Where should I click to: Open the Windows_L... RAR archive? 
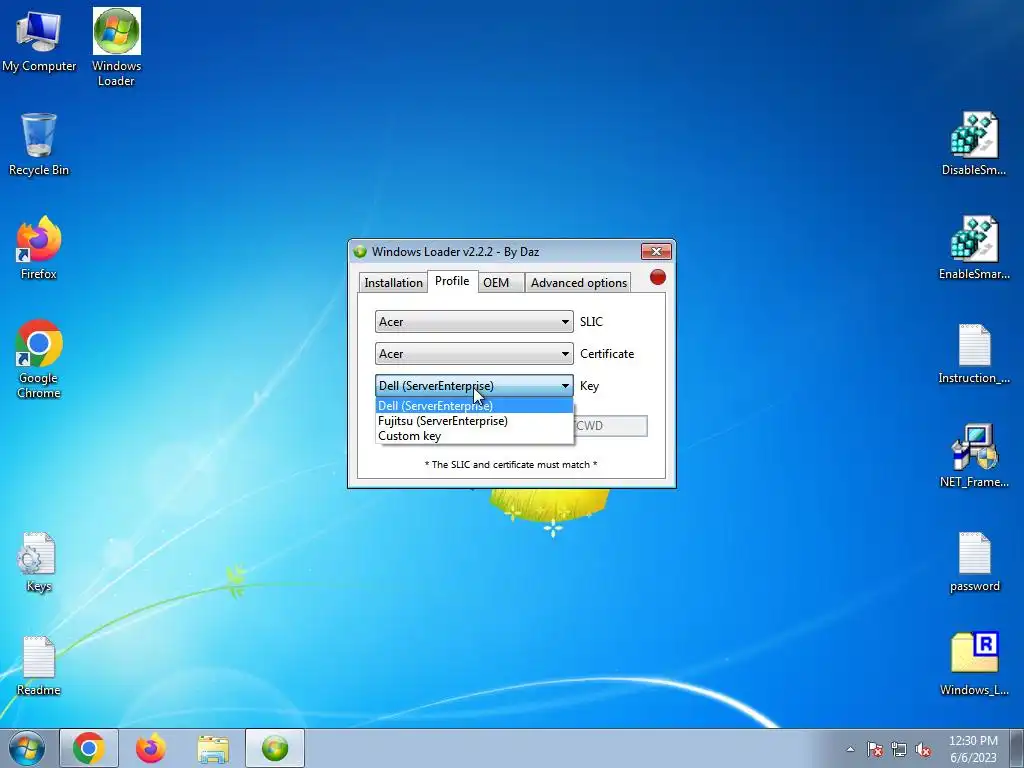(x=974, y=664)
